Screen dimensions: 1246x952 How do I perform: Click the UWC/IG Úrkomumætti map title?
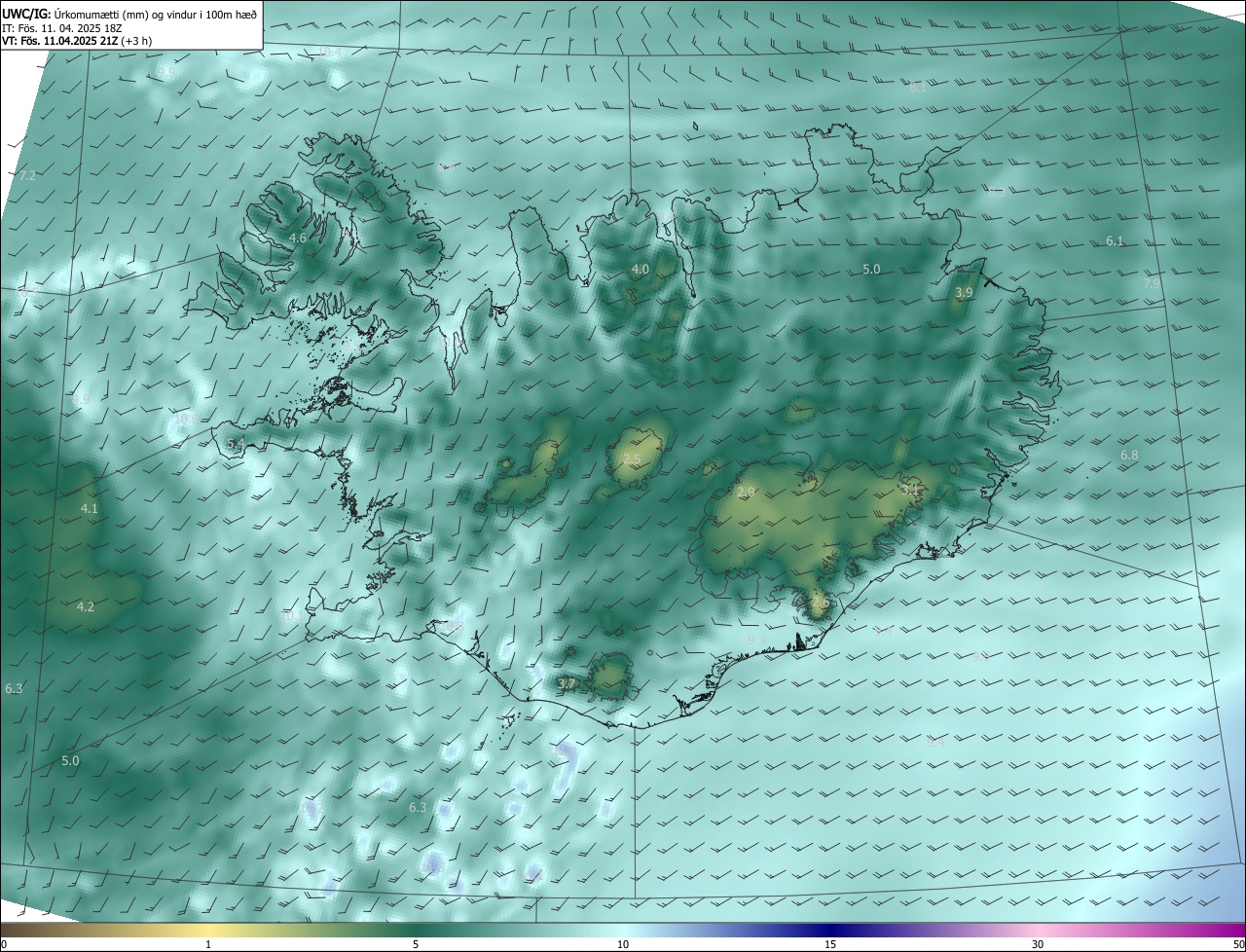[x=129, y=14]
